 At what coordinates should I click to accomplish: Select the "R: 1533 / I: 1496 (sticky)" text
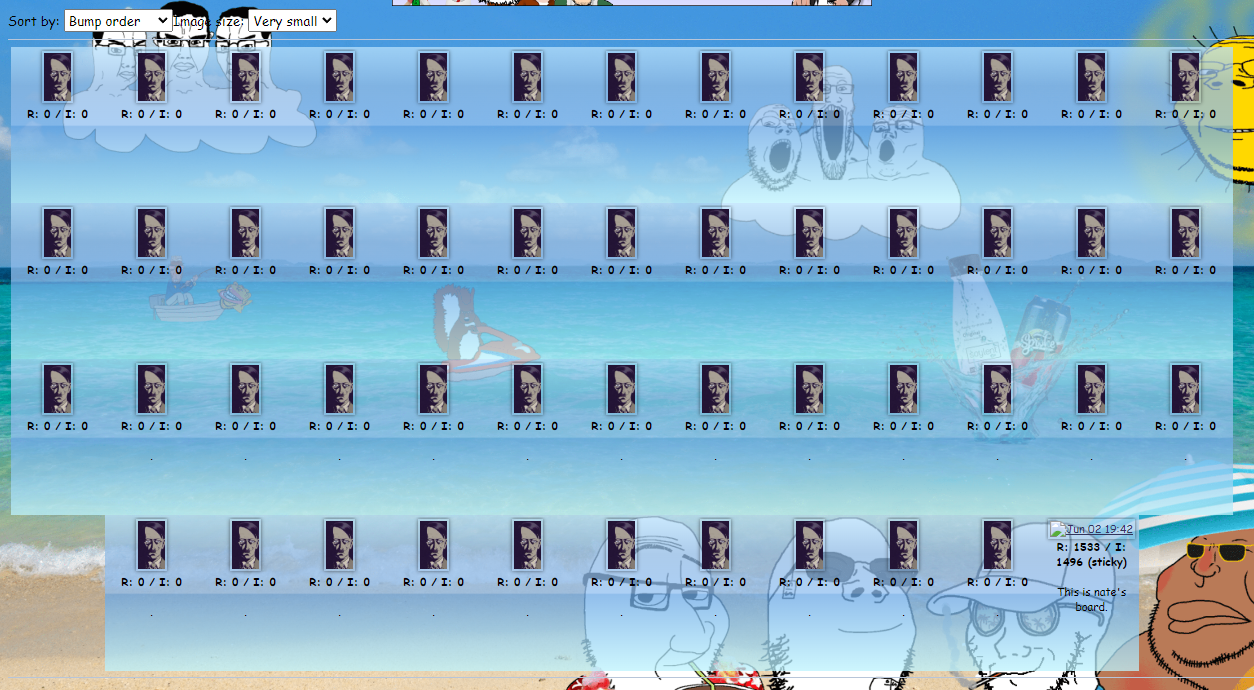pyautogui.click(x=1091, y=554)
